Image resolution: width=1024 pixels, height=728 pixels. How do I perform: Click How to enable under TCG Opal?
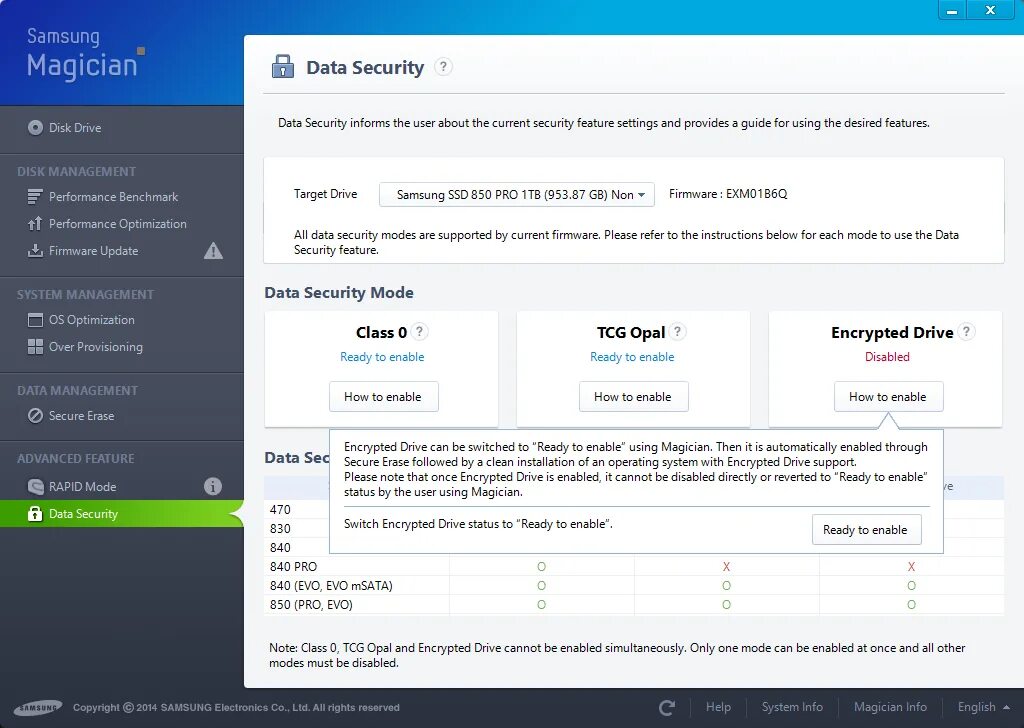633,397
